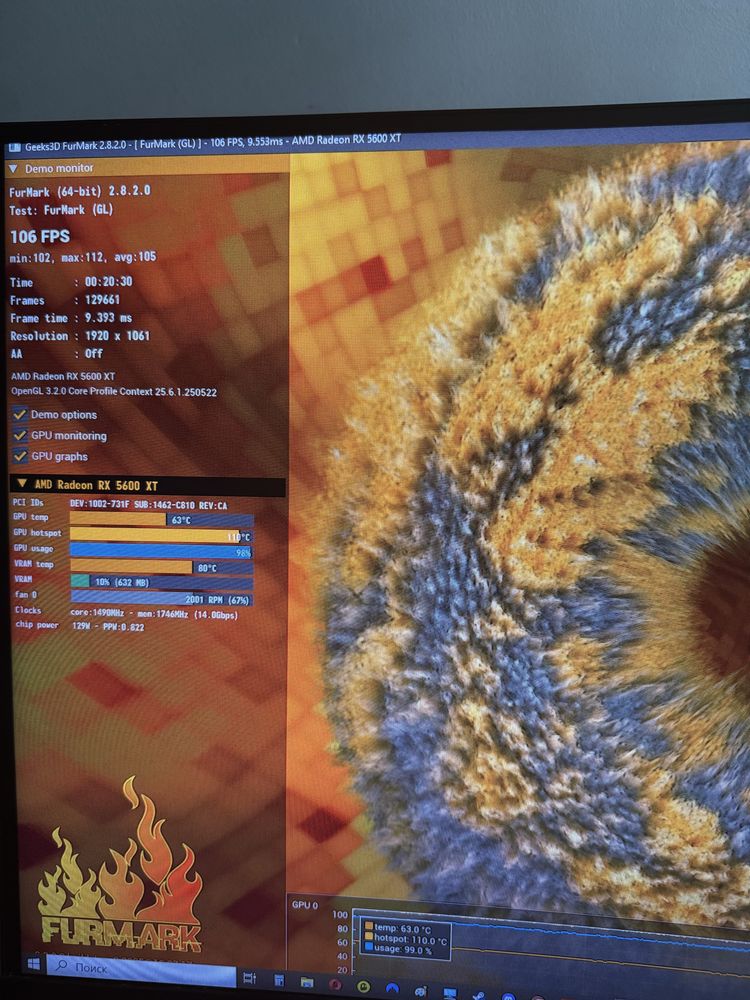The image size is (750, 1000).
Task: Click the Frame time 9.393 ms value
Action: click(x=108, y=318)
